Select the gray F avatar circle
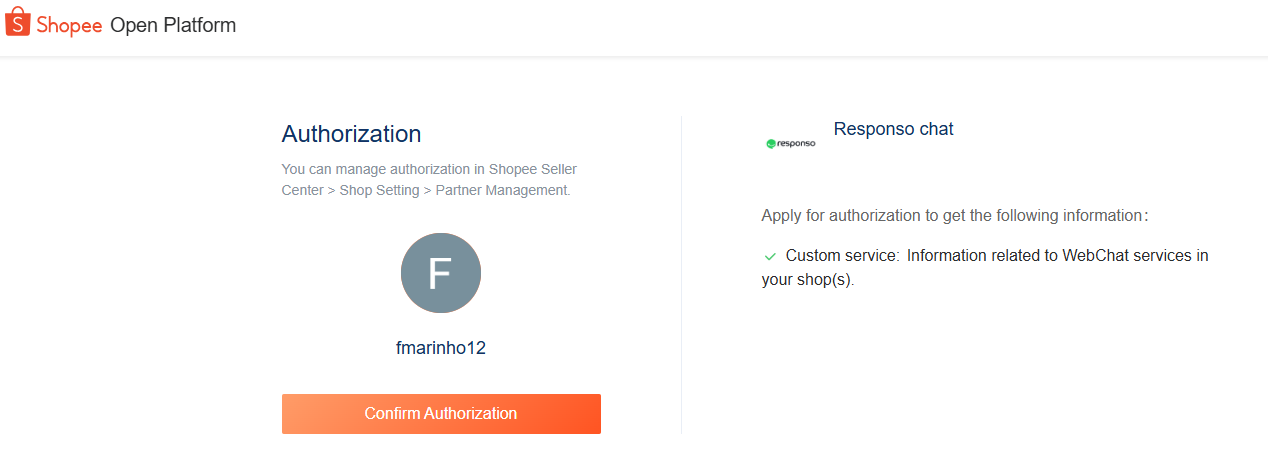This screenshot has width=1268, height=475. (x=440, y=273)
